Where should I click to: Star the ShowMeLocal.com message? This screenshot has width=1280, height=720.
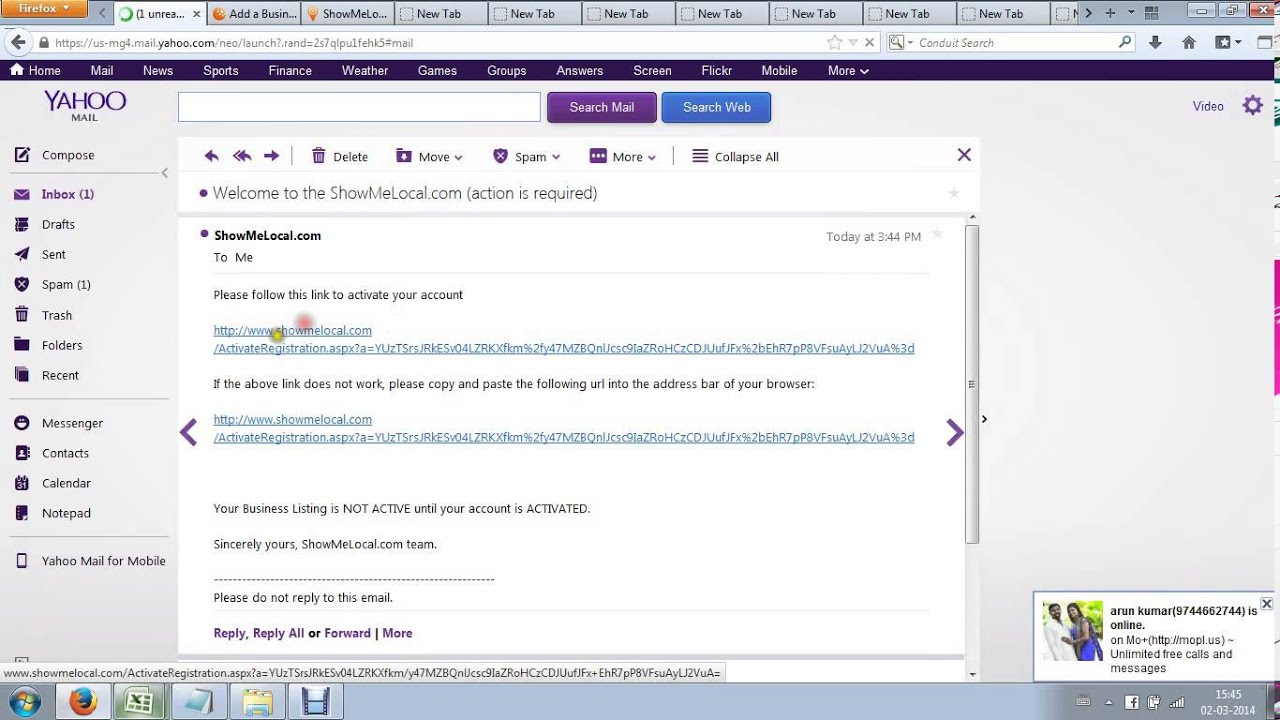click(937, 234)
